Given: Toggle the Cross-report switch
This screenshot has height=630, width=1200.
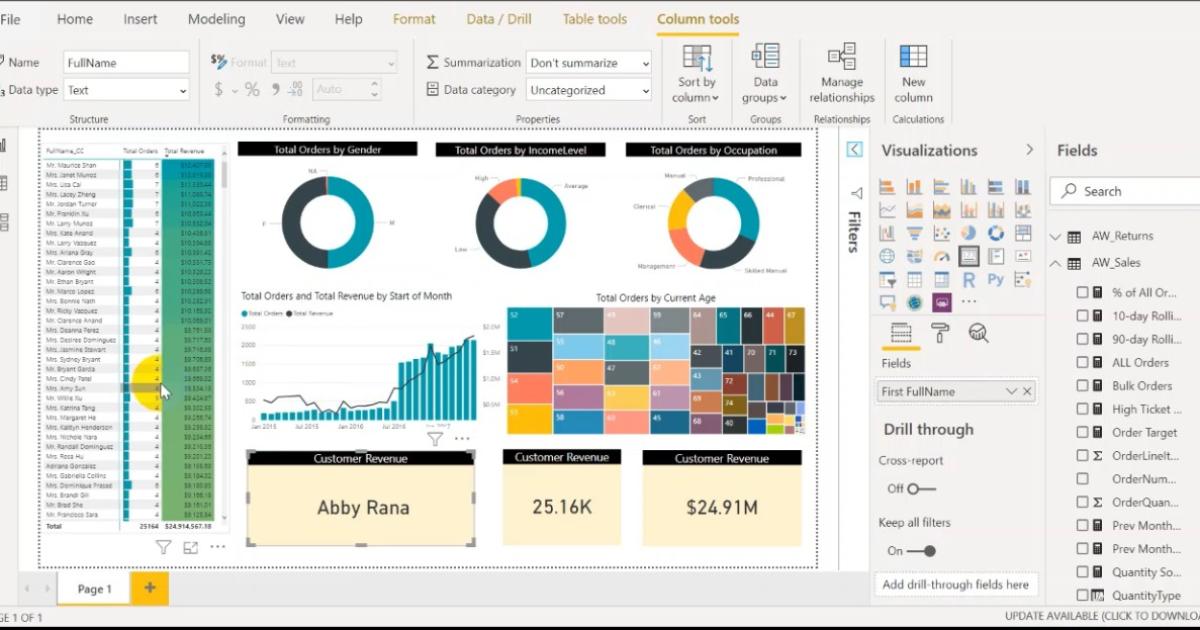Looking at the screenshot, I should [920, 489].
